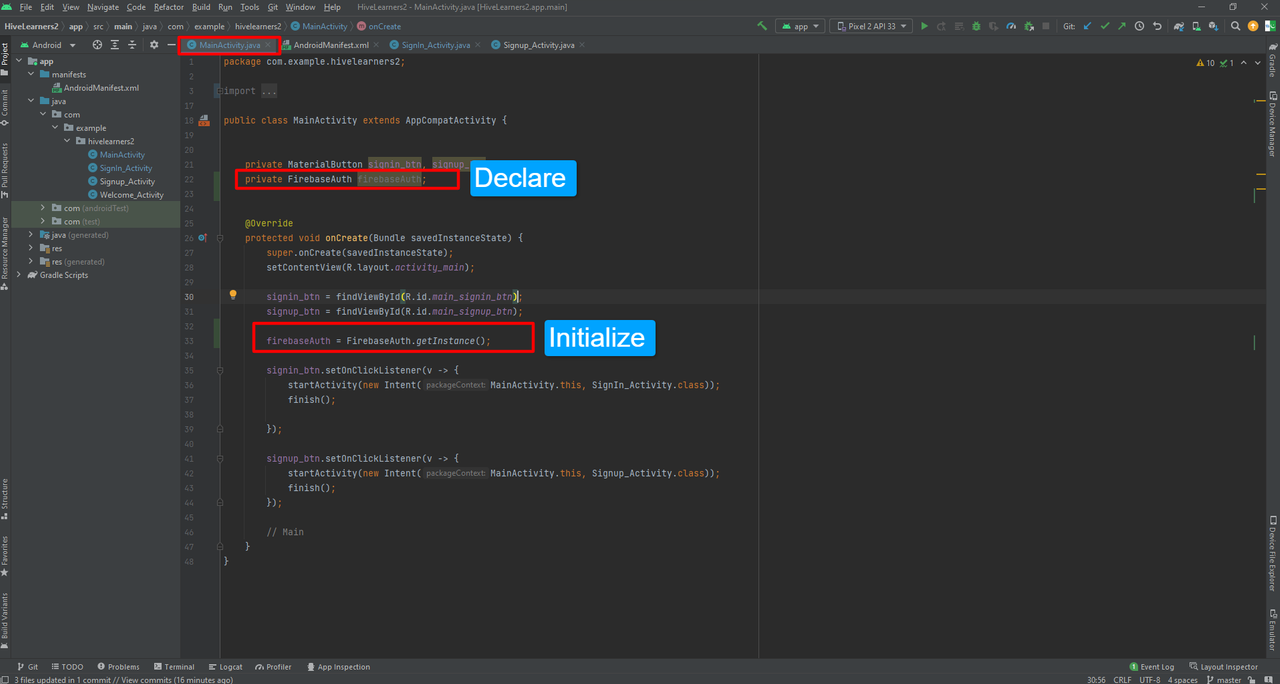Open SDK Manager toolbar icon
Viewport: 1280px width, 684px height.
[x=1213, y=26]
